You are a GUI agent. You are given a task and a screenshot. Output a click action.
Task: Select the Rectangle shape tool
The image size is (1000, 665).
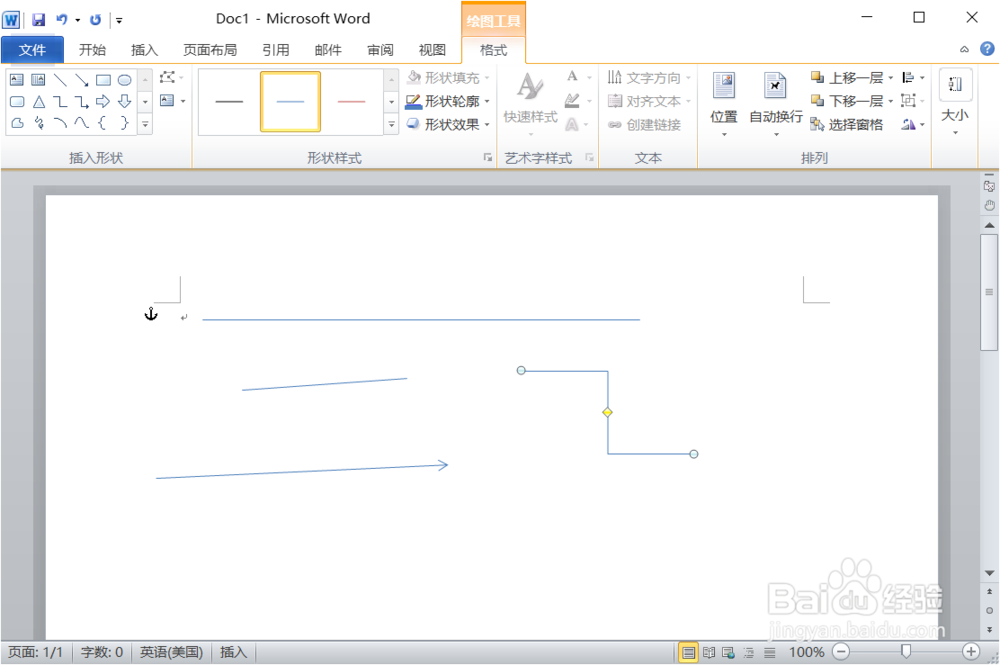[103, 80]
